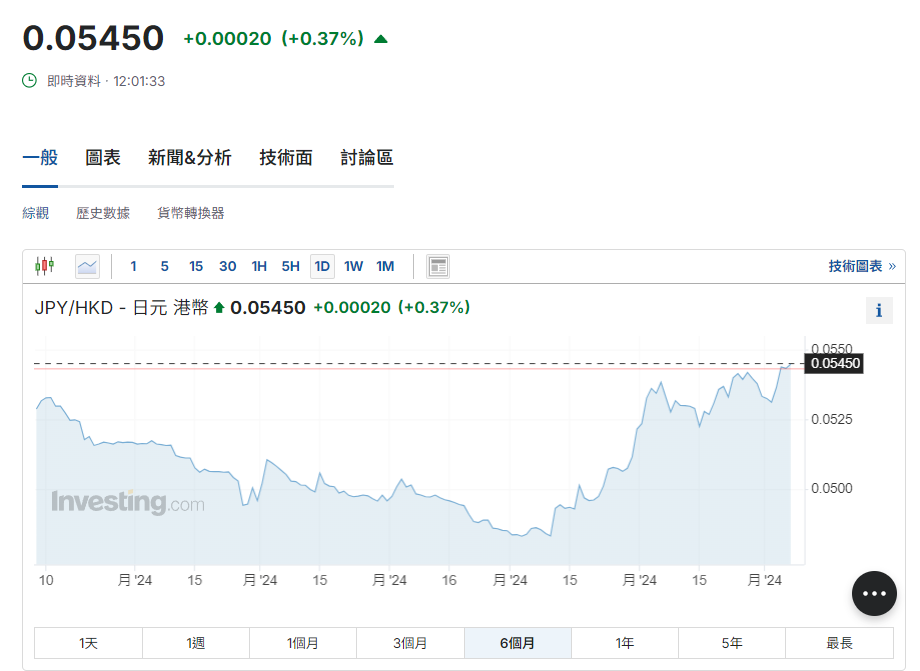This screenshot has height=671, width=920.
Task: Select the 1年 time range
Action: pyautogui.click(x=624, y=643)
